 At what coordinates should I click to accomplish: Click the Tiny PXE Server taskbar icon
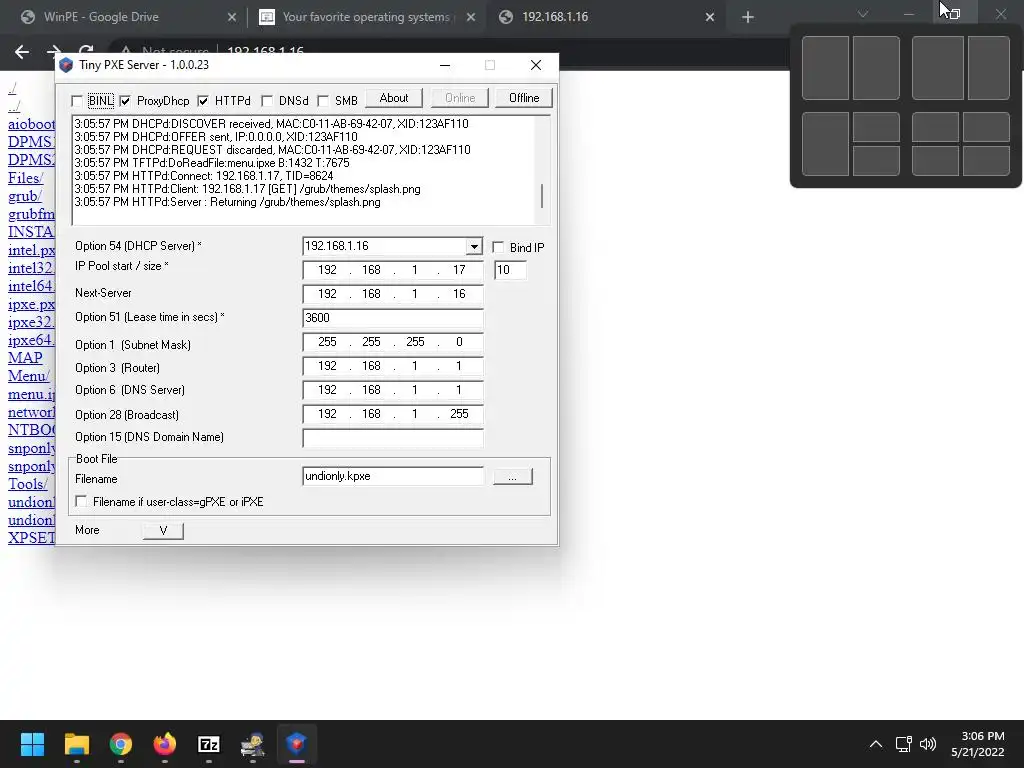click(x=296, y=744)
